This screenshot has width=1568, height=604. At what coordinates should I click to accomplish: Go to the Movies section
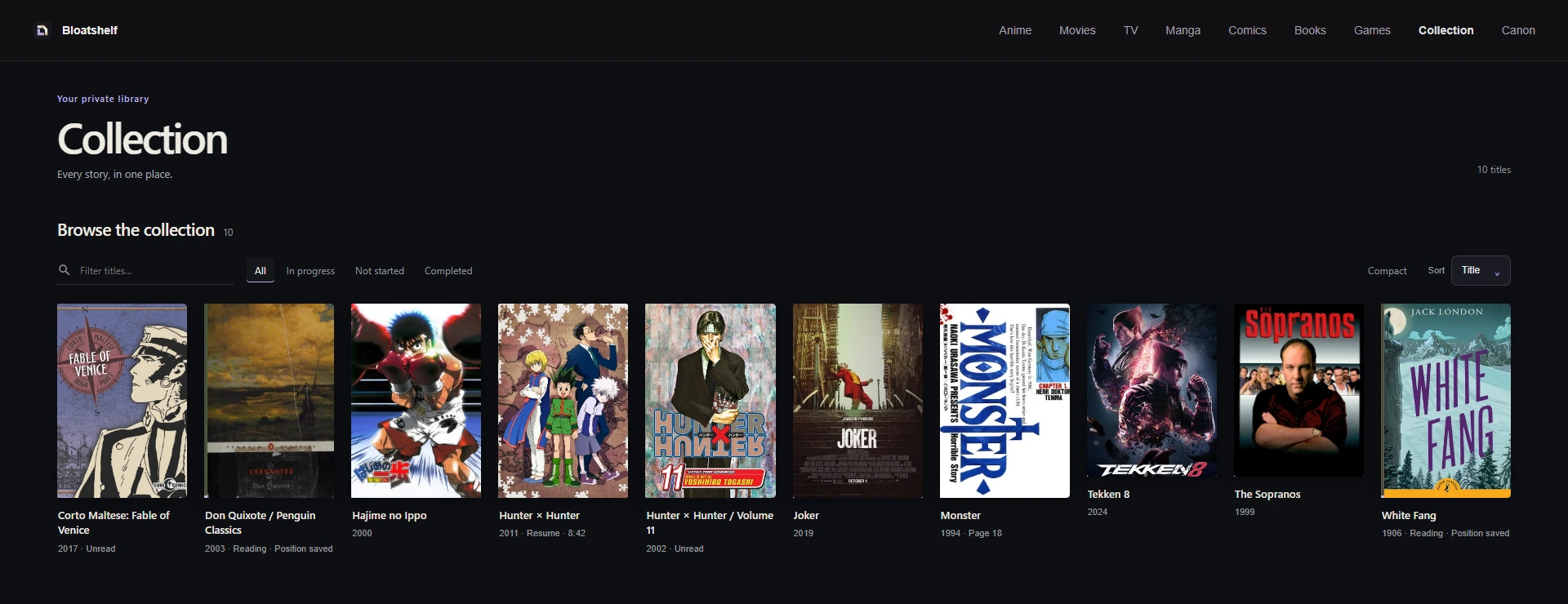click(x=1077, y=30)
